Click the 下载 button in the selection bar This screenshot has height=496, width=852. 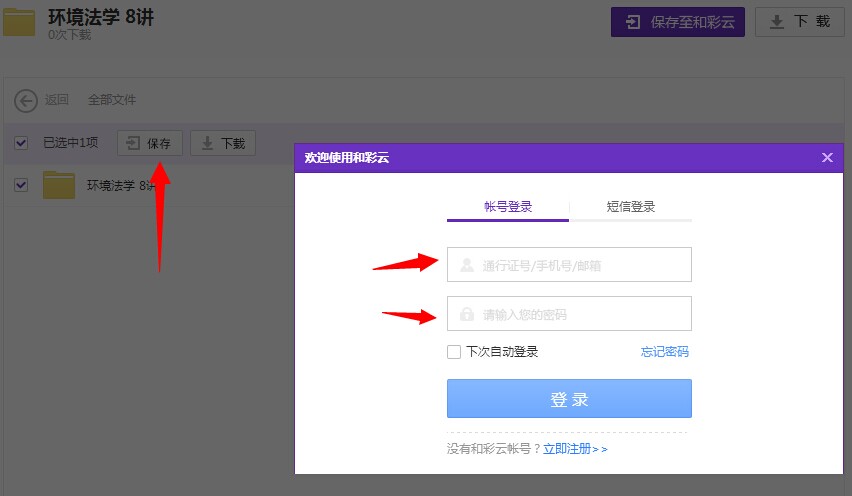click(223, 143)
